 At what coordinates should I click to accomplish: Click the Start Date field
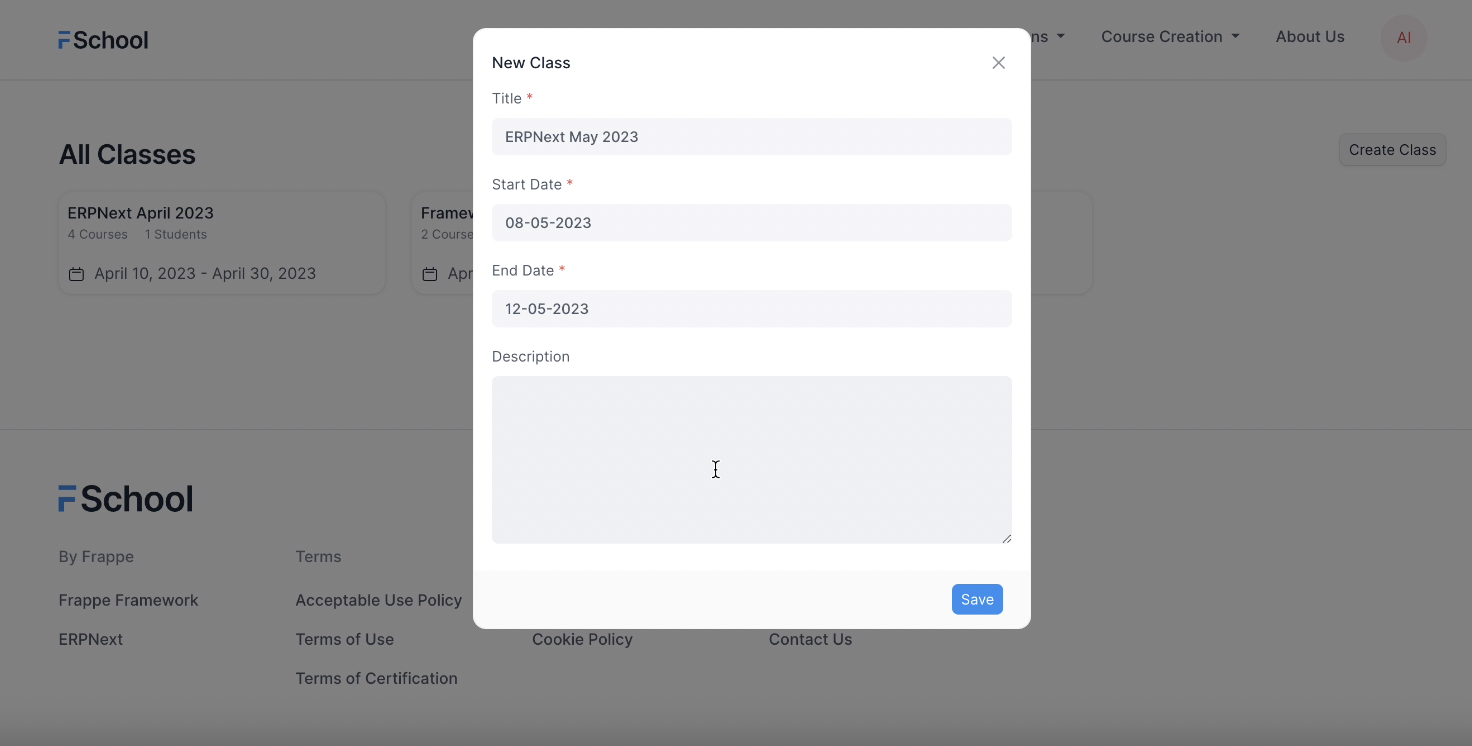[x=752, y=223]
